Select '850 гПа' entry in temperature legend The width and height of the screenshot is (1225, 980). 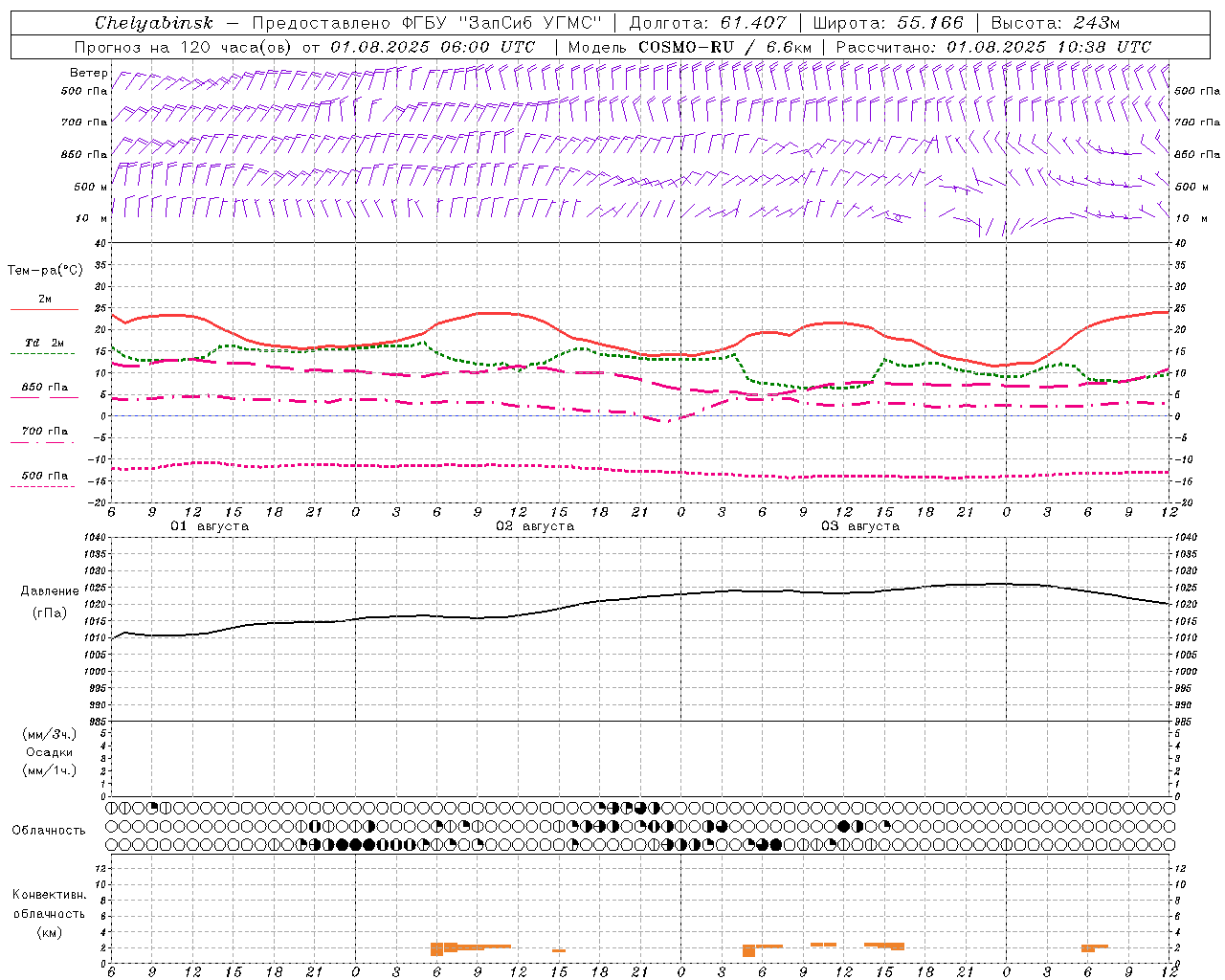[45, 388]
